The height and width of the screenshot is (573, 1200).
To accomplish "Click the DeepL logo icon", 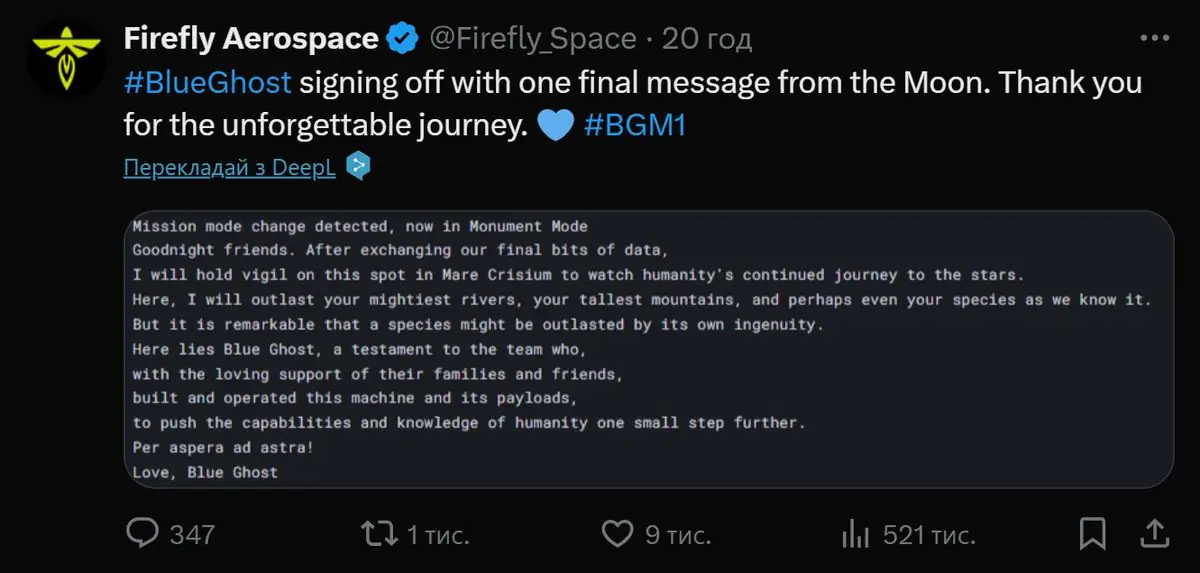I will [358, 166].
